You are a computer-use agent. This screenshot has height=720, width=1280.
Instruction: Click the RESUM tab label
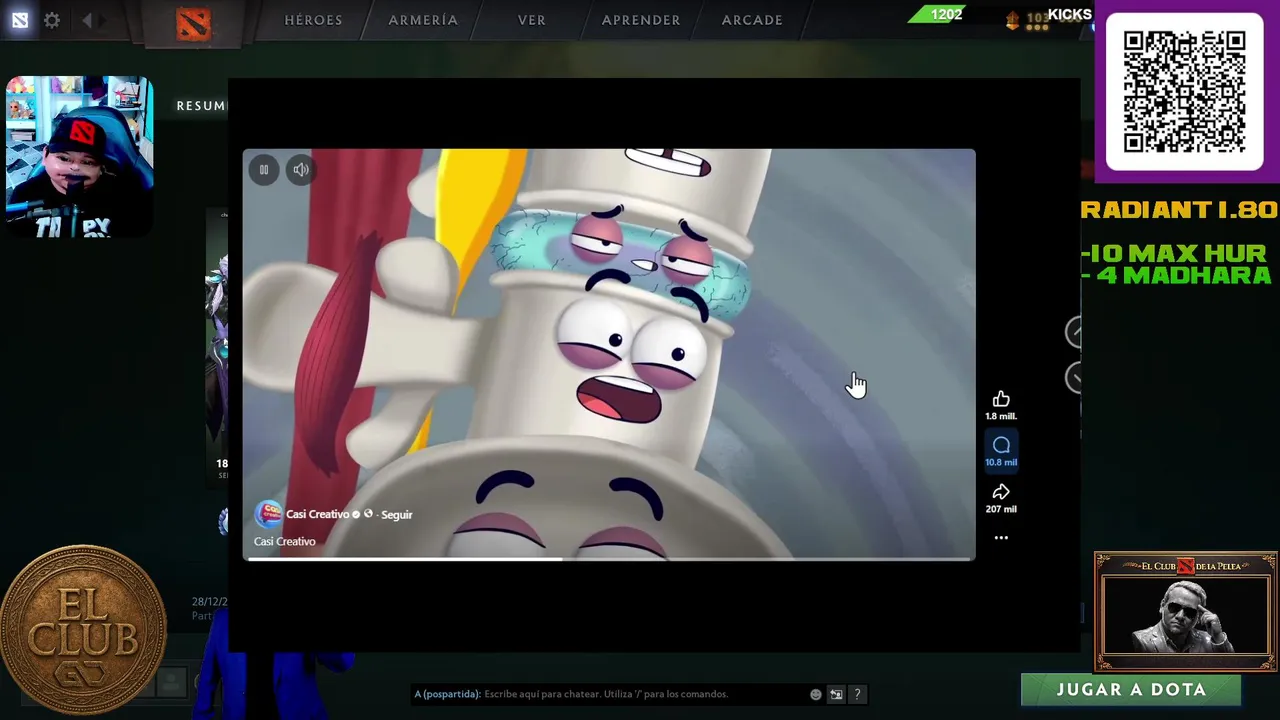pyautogui.click(x=202, y=106)
